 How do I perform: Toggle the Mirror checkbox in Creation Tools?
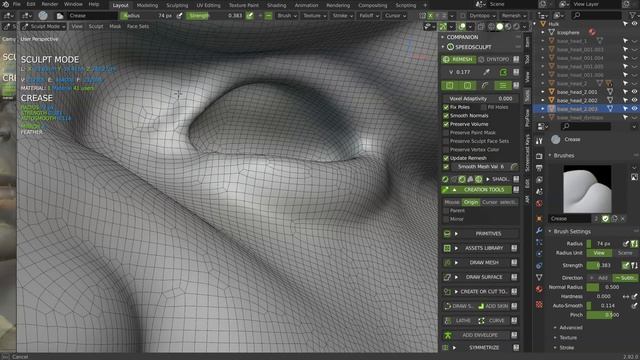click(x=446, y=219)
